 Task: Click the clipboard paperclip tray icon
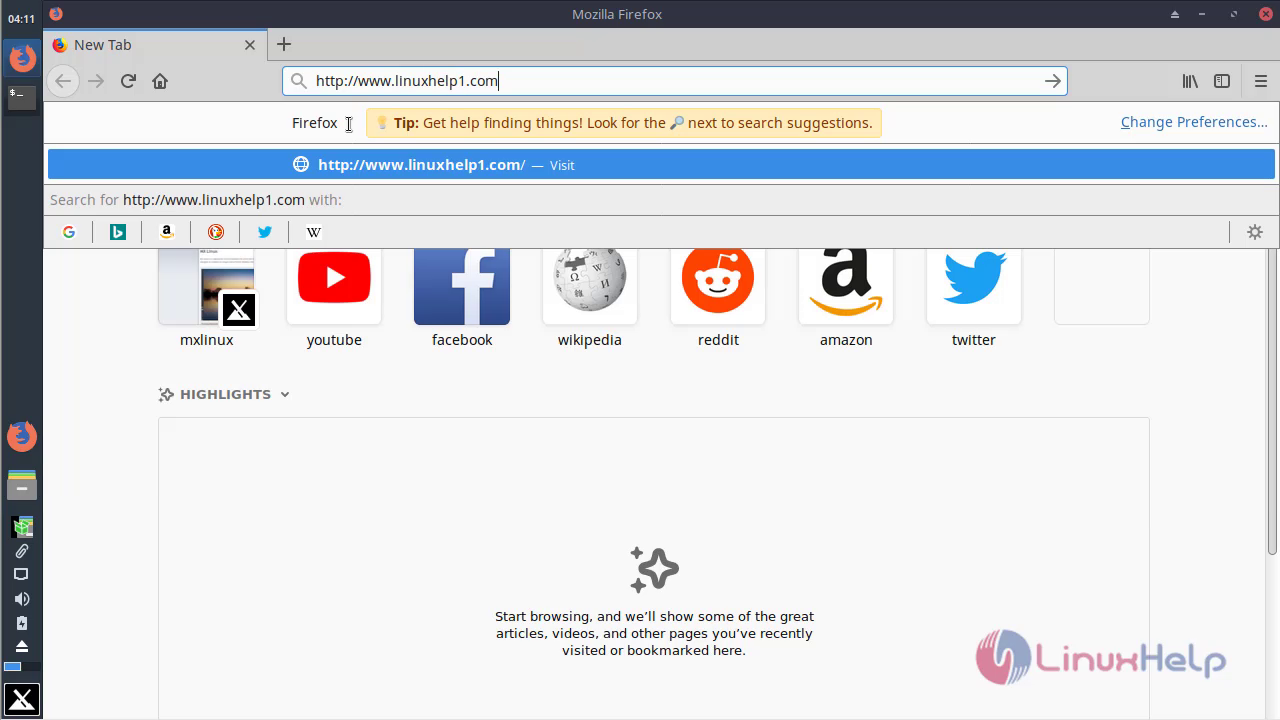pos(22,551)
